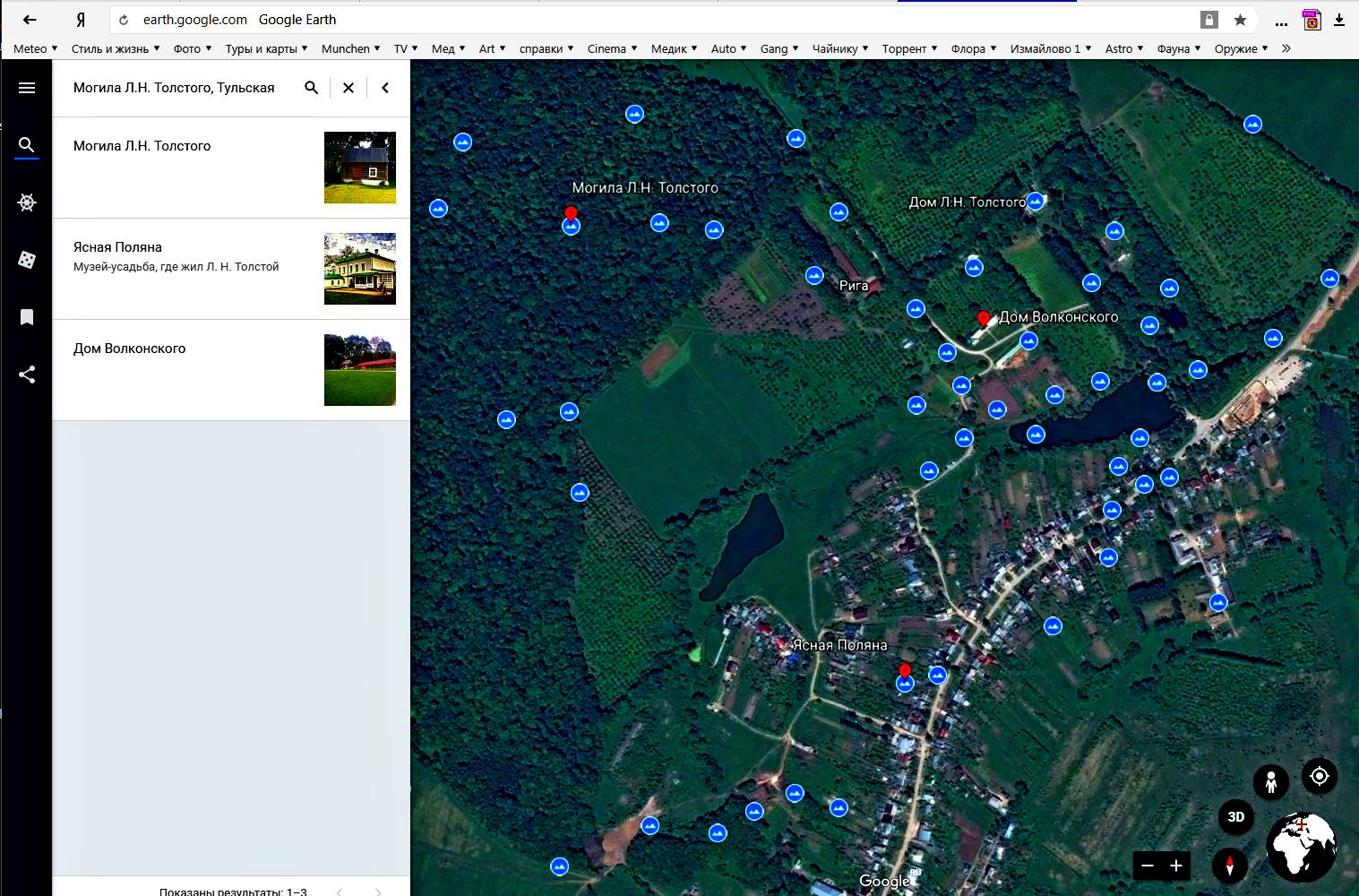Click the share icon in sidebar

pos(27,375)
